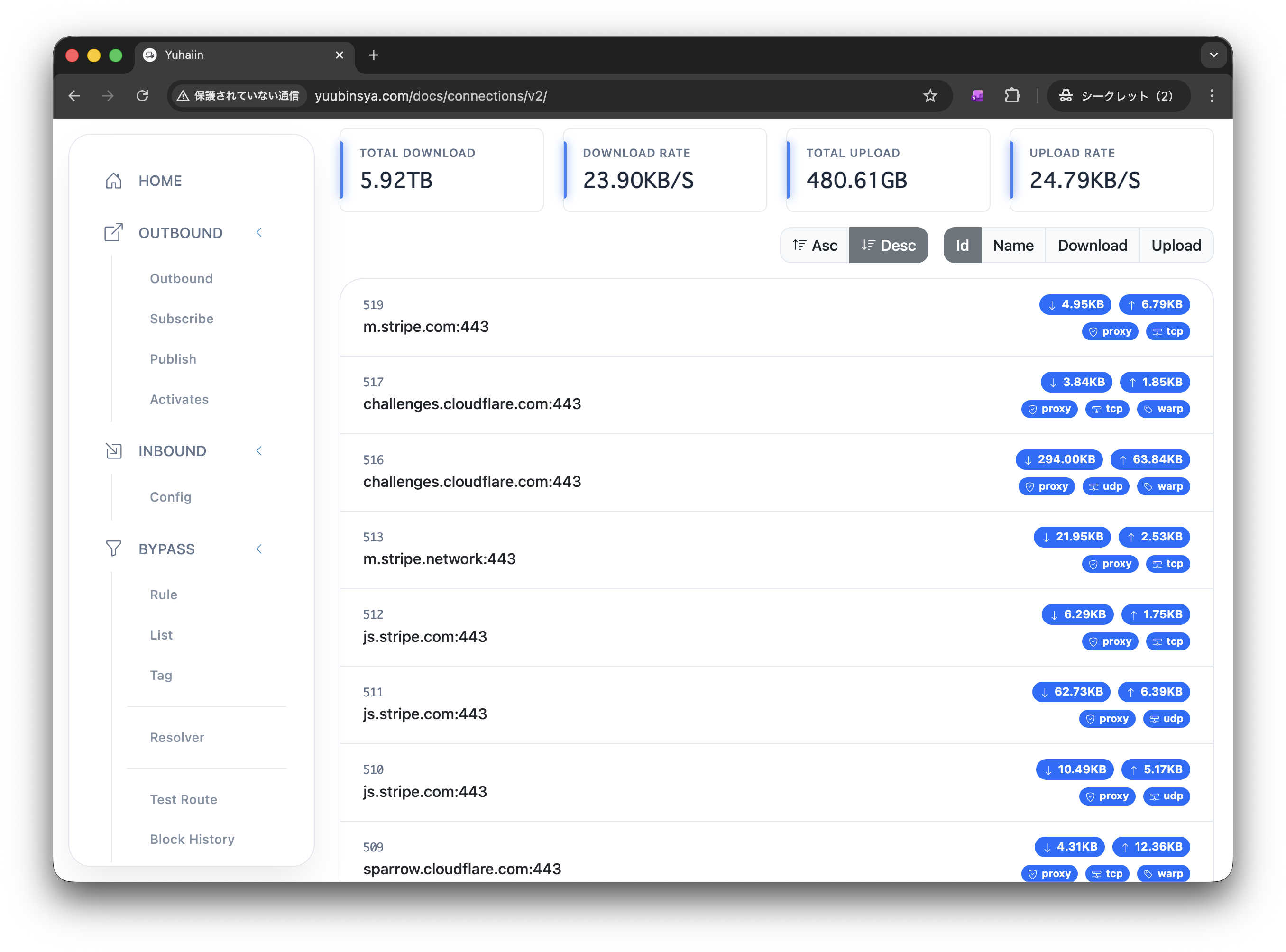Go back with browser back arrow
Screen dimensions: 1286x952
tap(74, 96)
